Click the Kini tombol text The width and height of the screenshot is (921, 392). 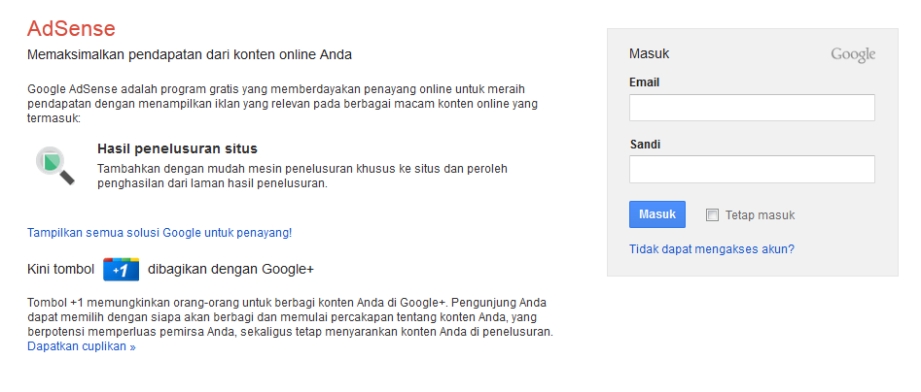pos(60,269)
